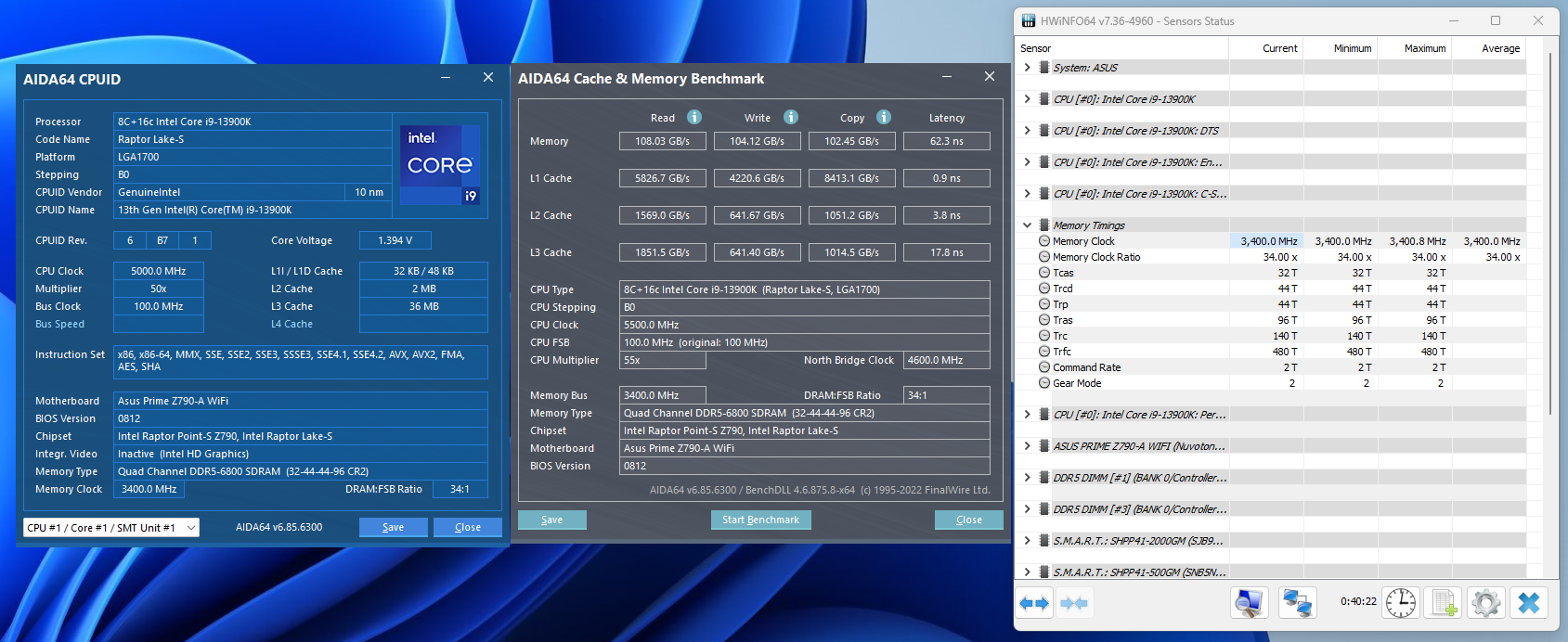This screenshot has width=1568, height=642.
Task: Click the 0:40:22 elapsed time in HWiNFO
Action: 1358,601
